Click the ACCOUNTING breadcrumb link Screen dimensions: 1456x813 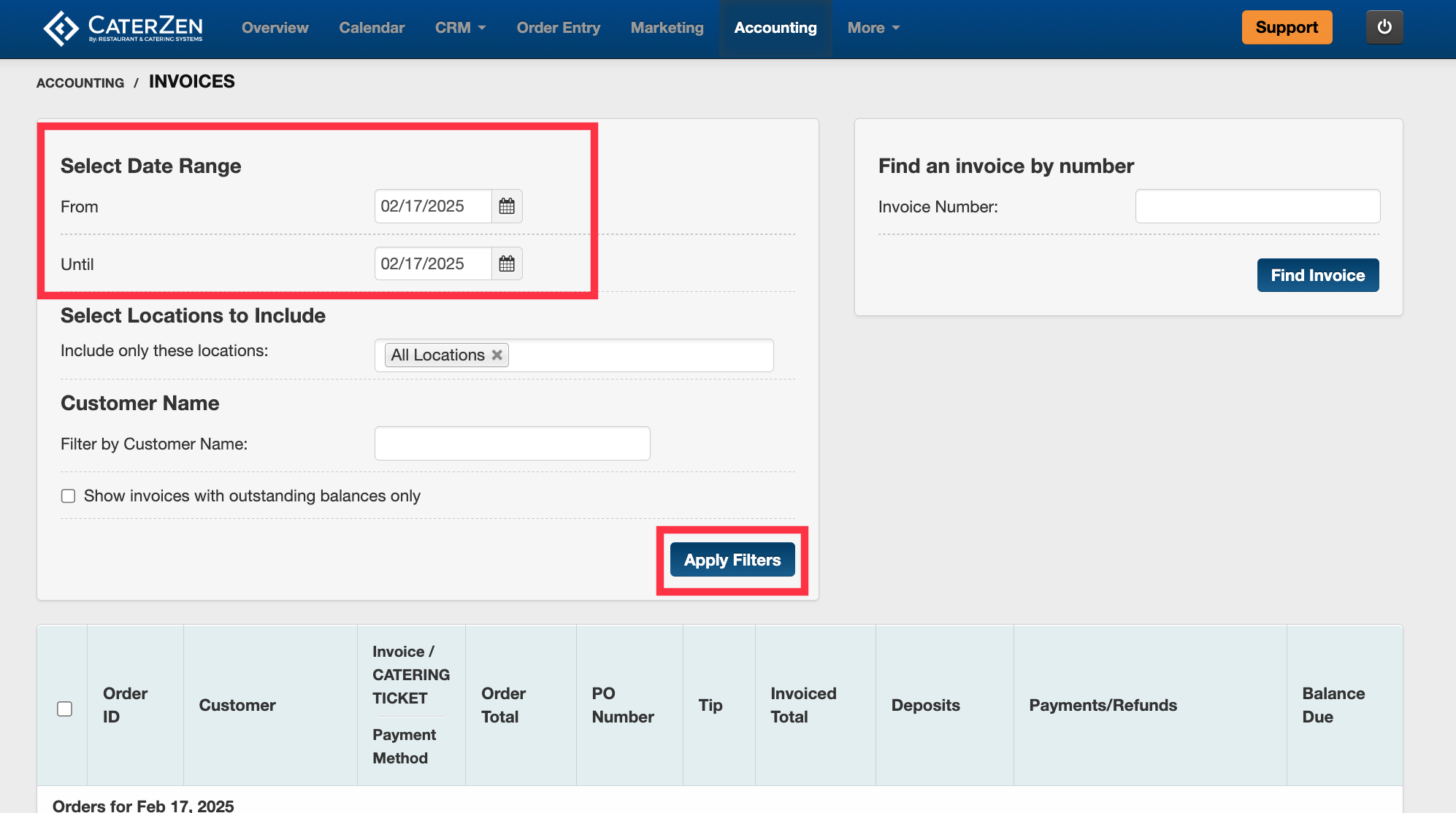point(80,83)
